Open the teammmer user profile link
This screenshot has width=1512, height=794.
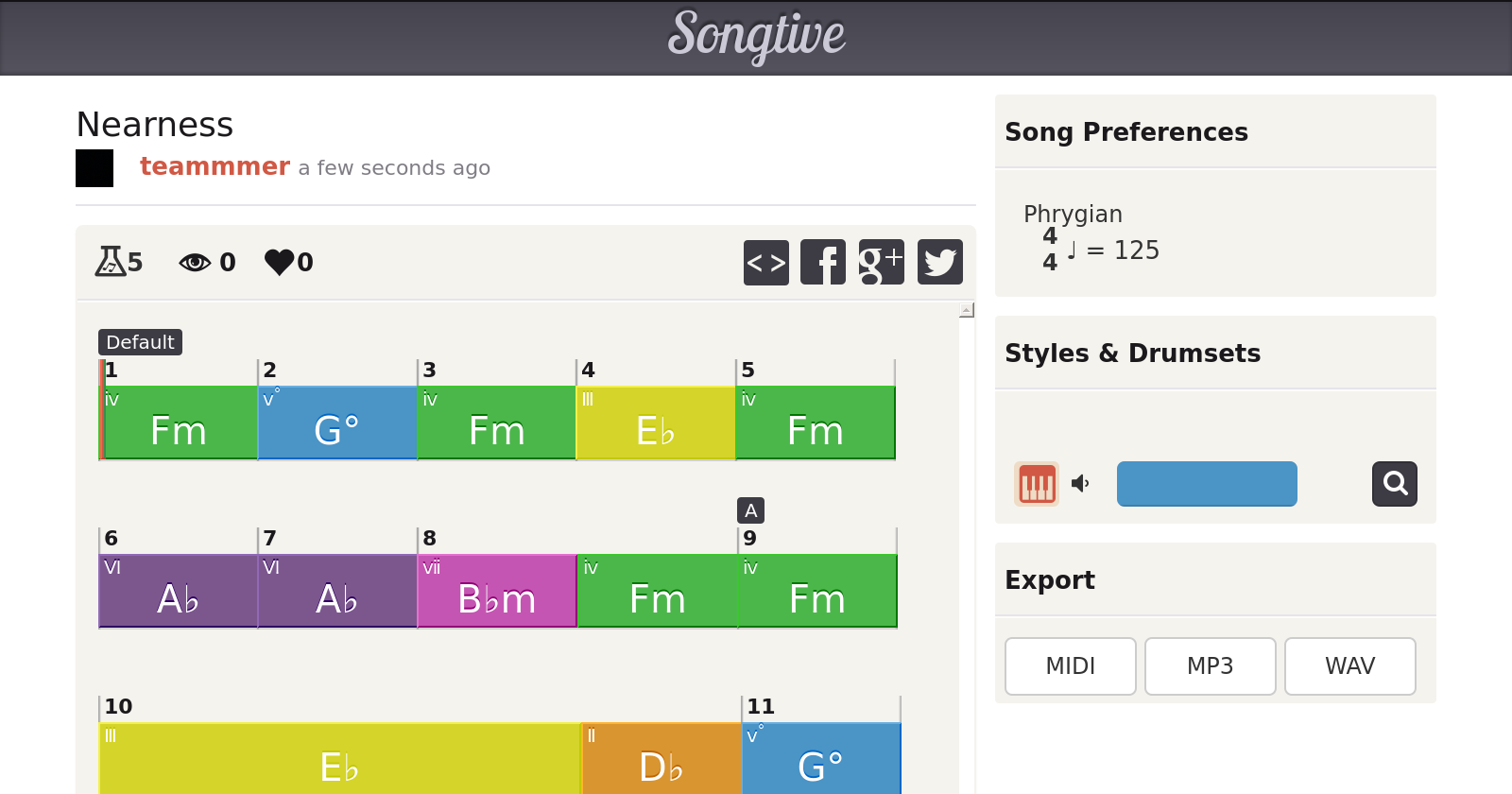point(215,166)
